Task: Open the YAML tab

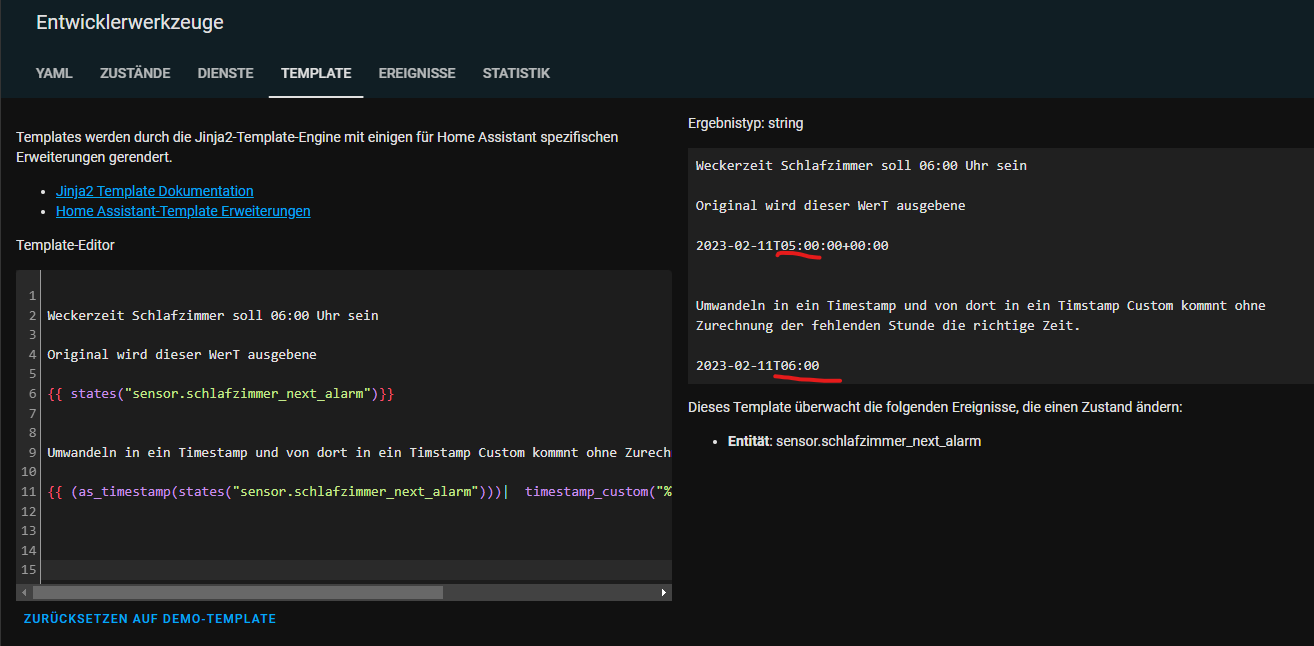Action: pyautogui.click(x=54, y=73)
